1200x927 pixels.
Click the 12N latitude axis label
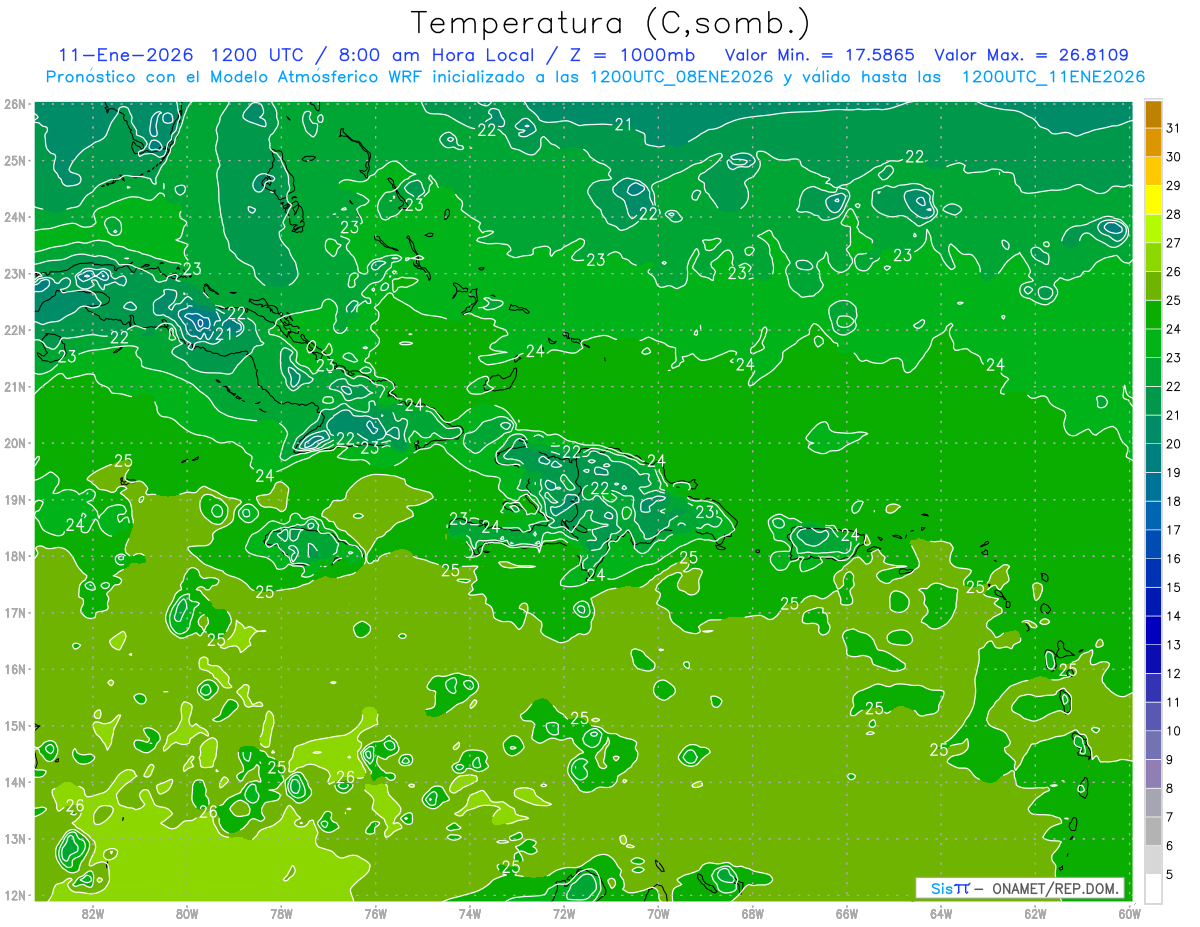[14, 895]
